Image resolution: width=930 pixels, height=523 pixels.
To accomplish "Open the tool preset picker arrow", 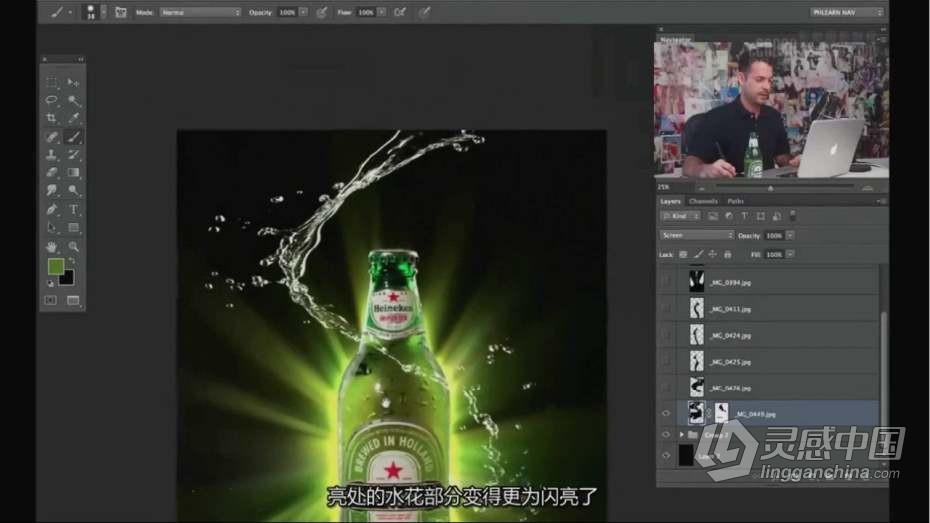I will click(70, 12).
